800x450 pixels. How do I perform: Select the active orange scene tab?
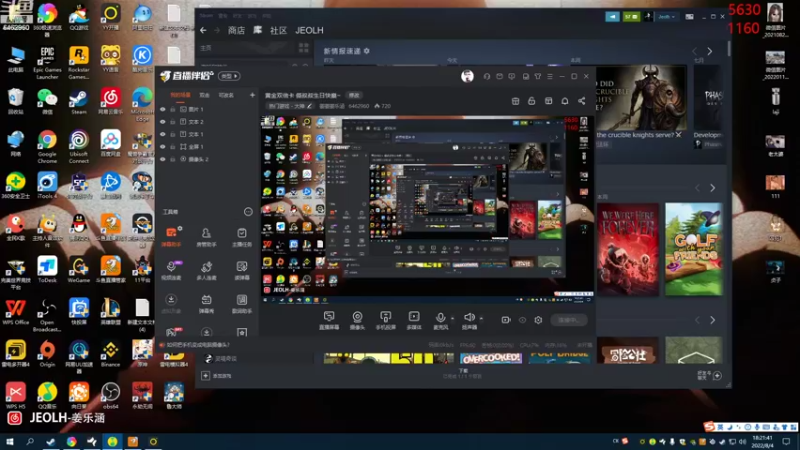180,95
